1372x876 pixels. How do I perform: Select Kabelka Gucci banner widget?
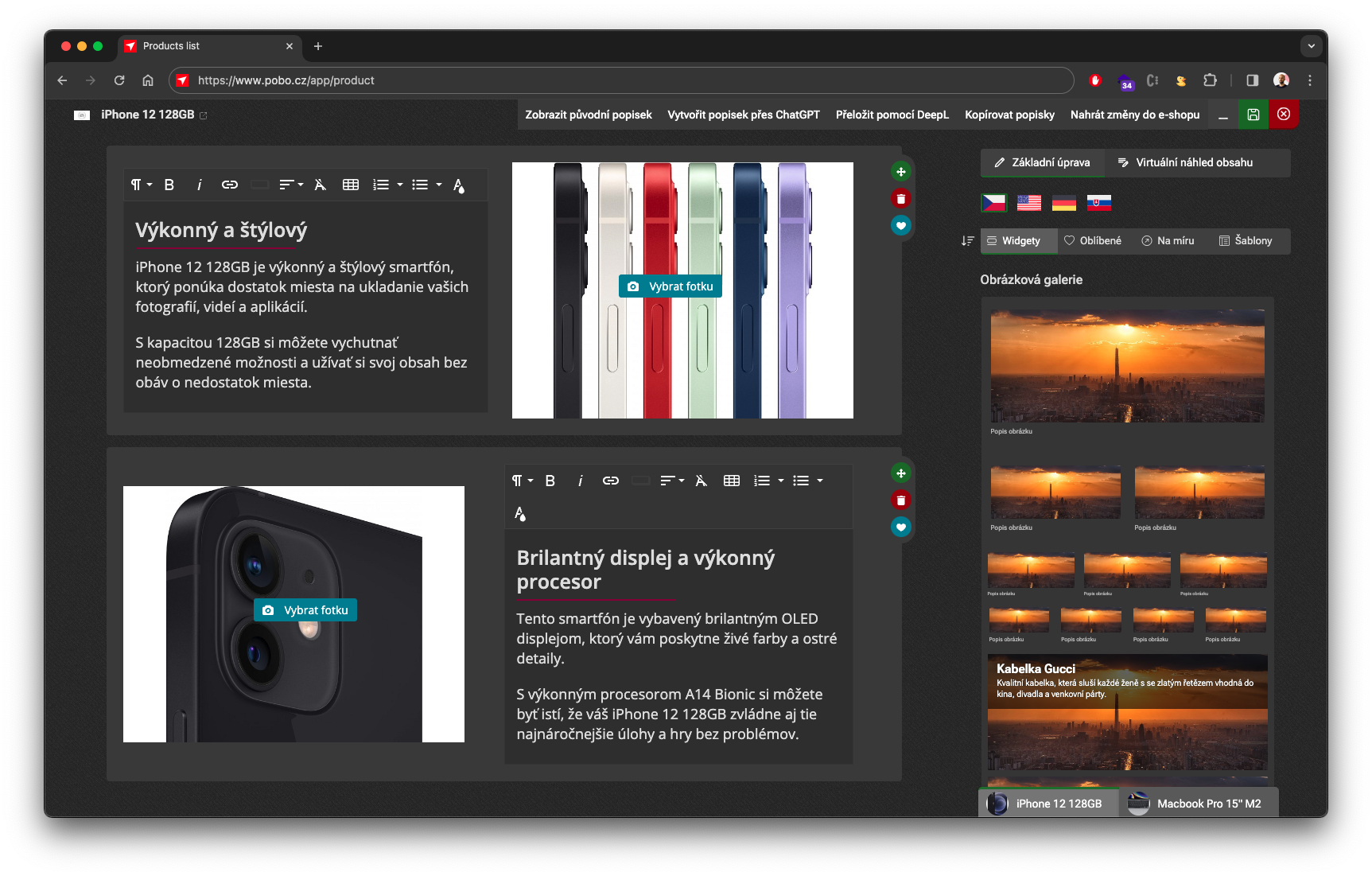click(1127, 712)
